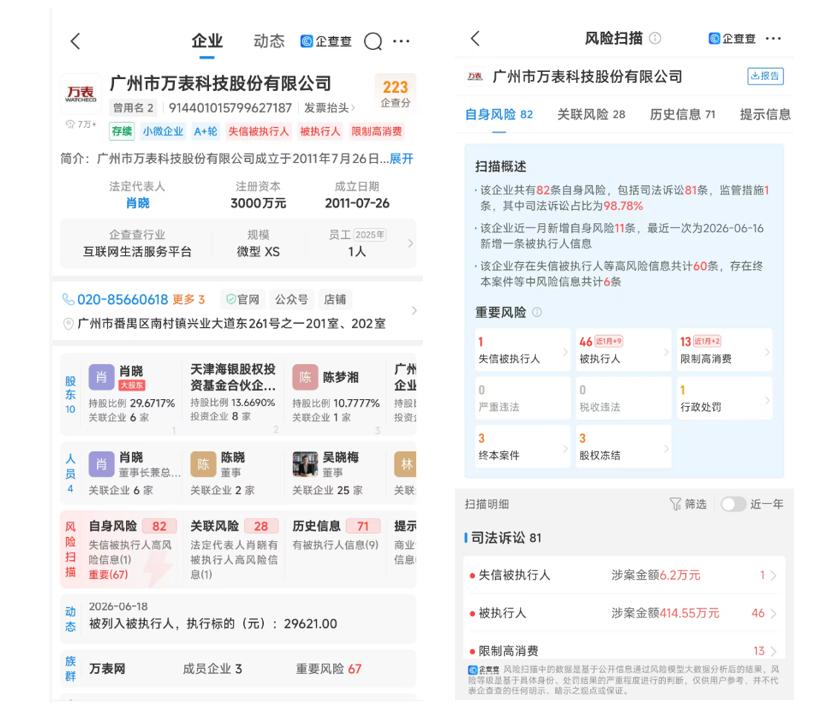
Task: Tap 陈梦湘 shareholder avatar
Action: coord(305,377)
